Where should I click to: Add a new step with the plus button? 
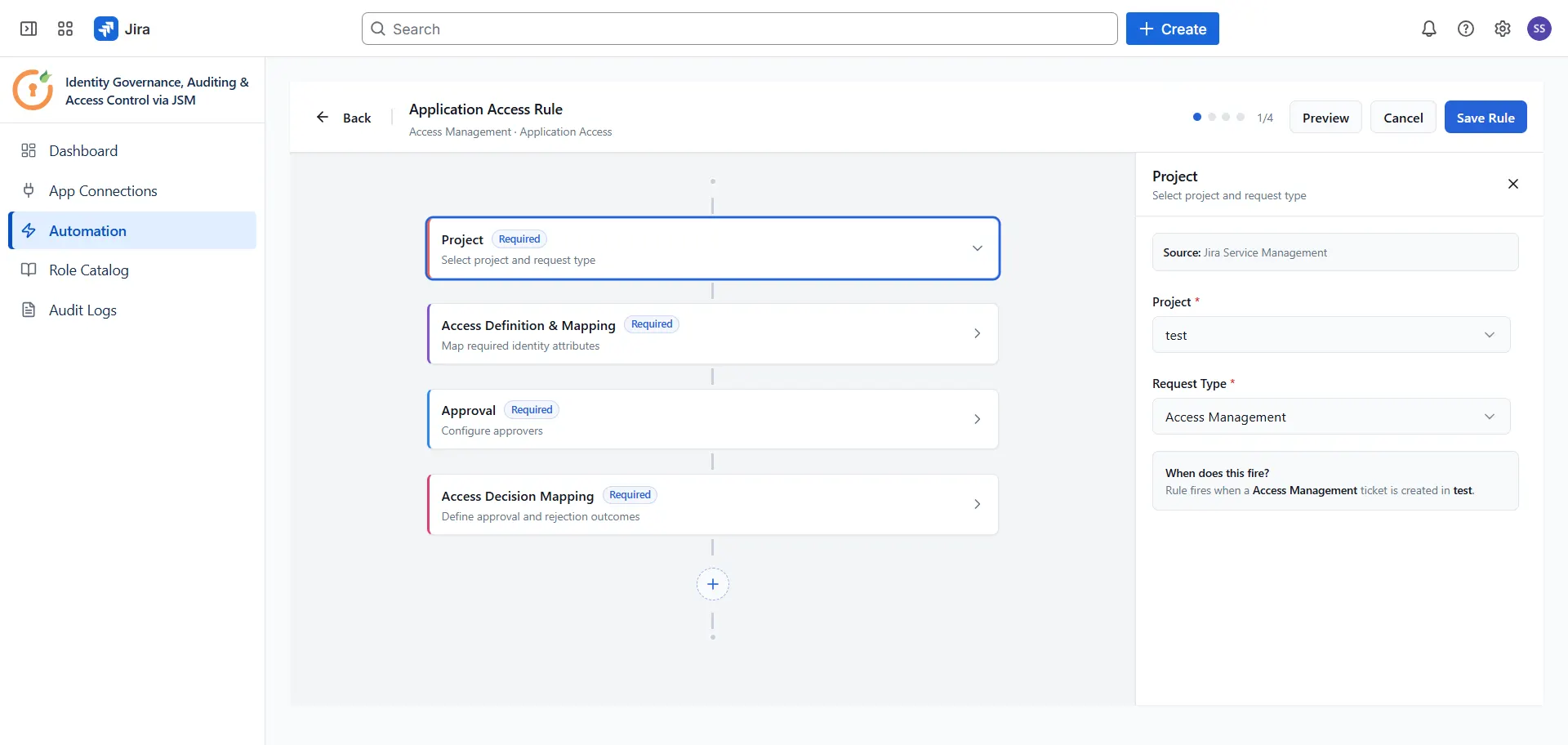pos(713,584)
